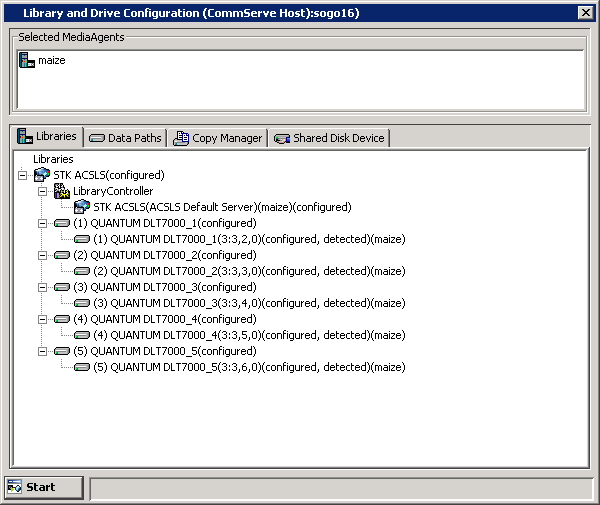Viewport: 600px width, 505px height.
Task: Click the Shared Disk Device tab icon
Action: (x=282, y=139)
